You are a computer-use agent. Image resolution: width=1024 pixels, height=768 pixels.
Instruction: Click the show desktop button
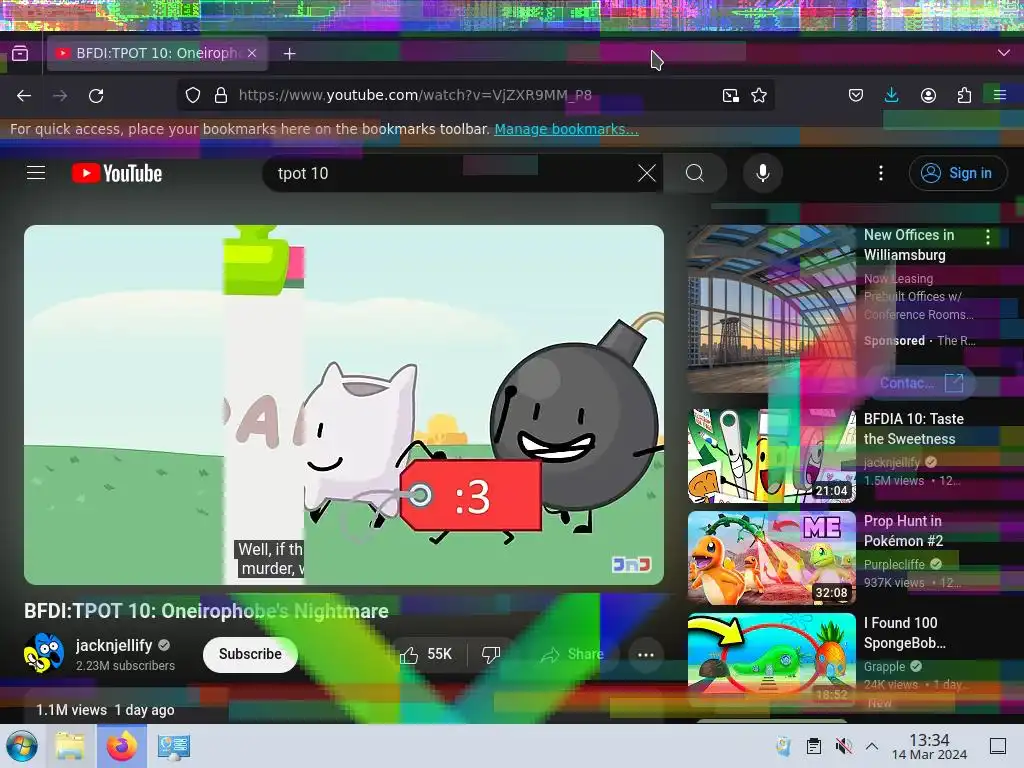coord(998,746)
